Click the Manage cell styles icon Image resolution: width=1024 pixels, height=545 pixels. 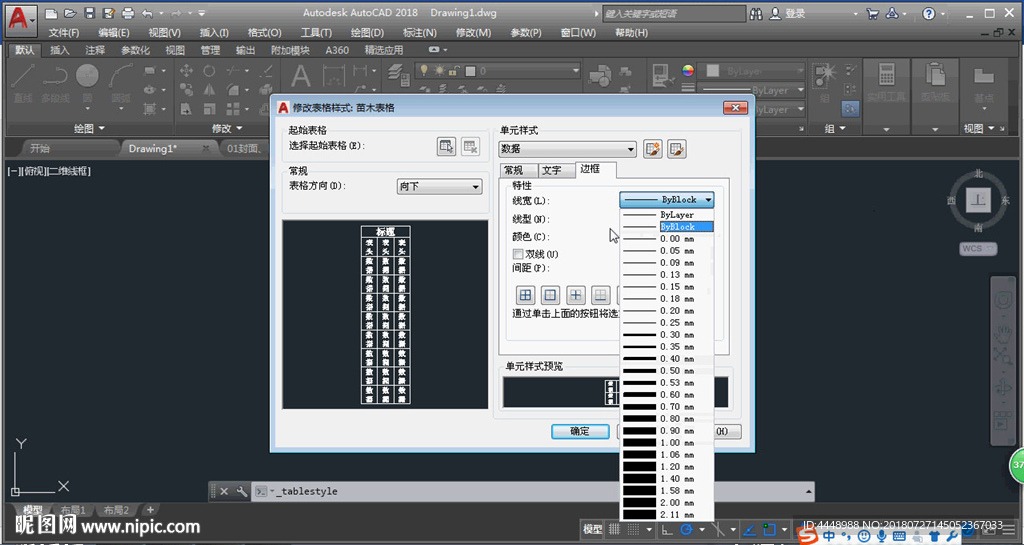click(677, 149)
